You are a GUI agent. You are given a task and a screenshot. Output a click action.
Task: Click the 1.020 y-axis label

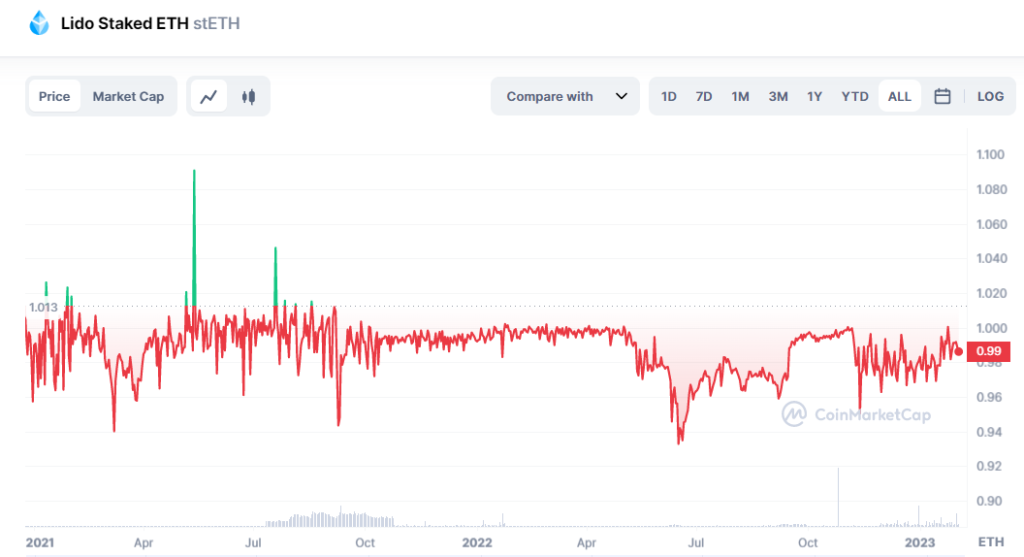[x=990, y=293]
